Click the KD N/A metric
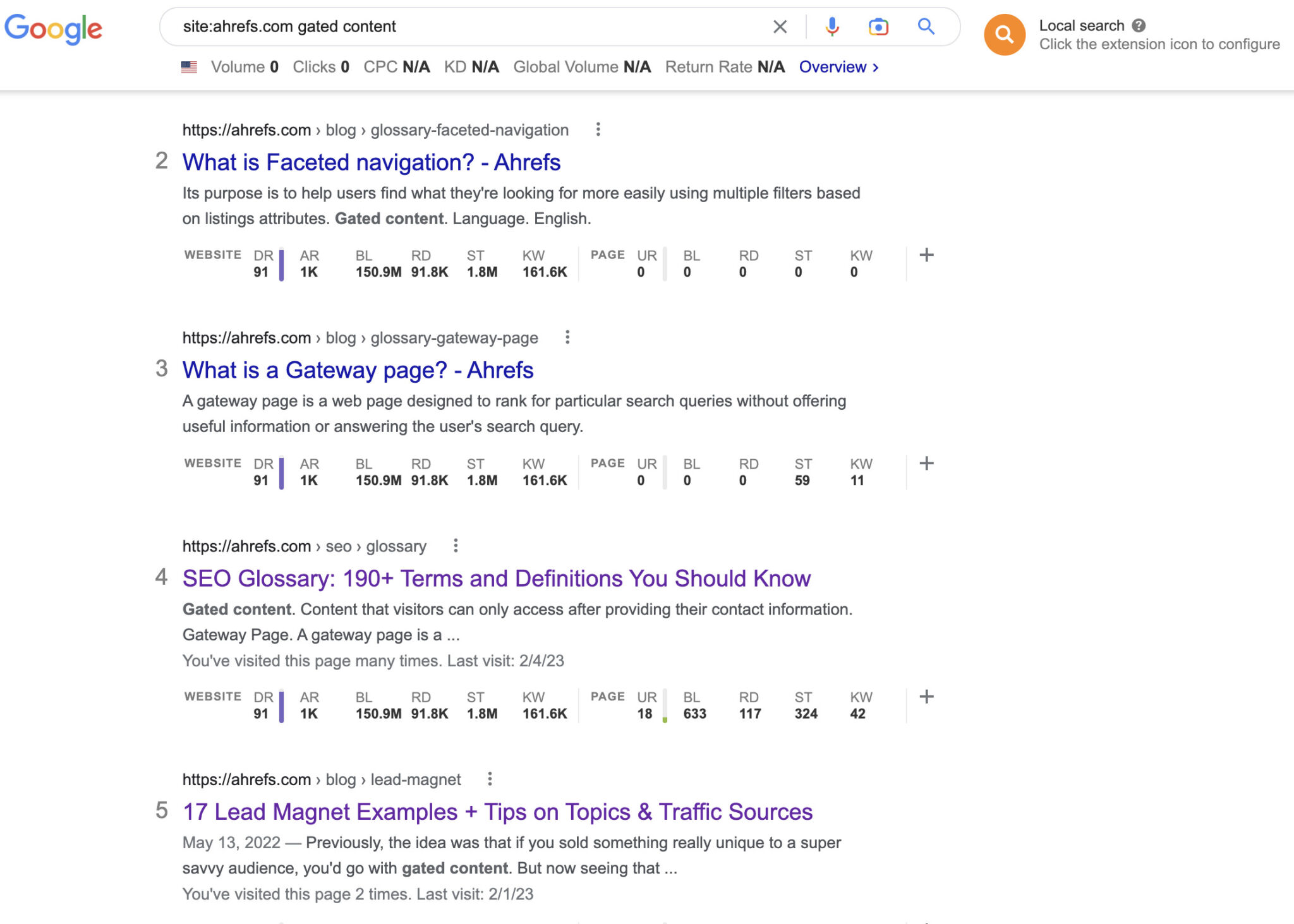This screenshot has height=924, width=1294. [x=471, y=67]
